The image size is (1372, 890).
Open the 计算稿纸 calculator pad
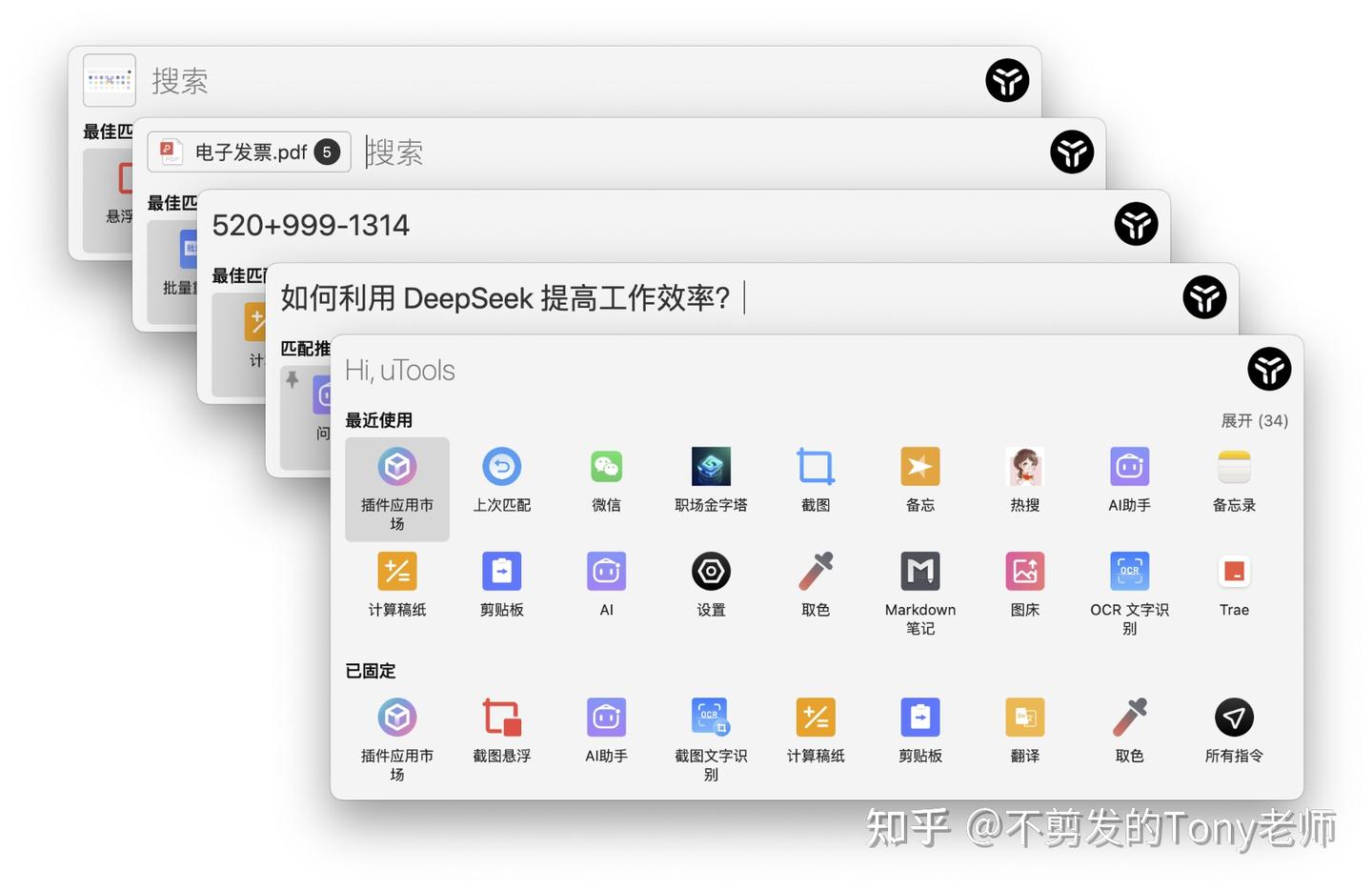397,571
